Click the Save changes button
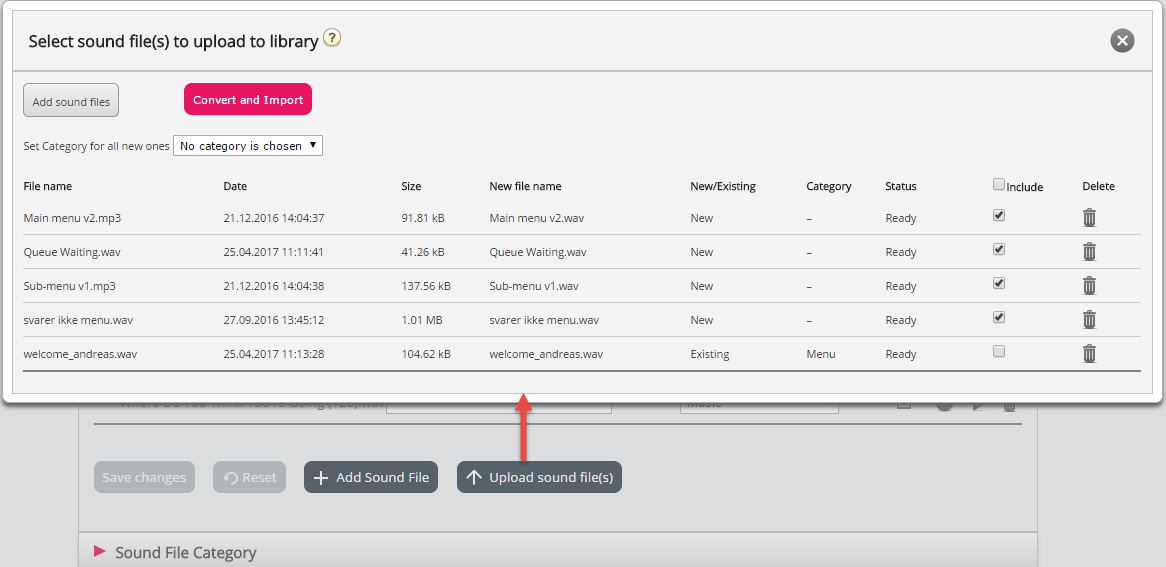The width and height of the screenshot is (1166, 567). pos(144,478)
